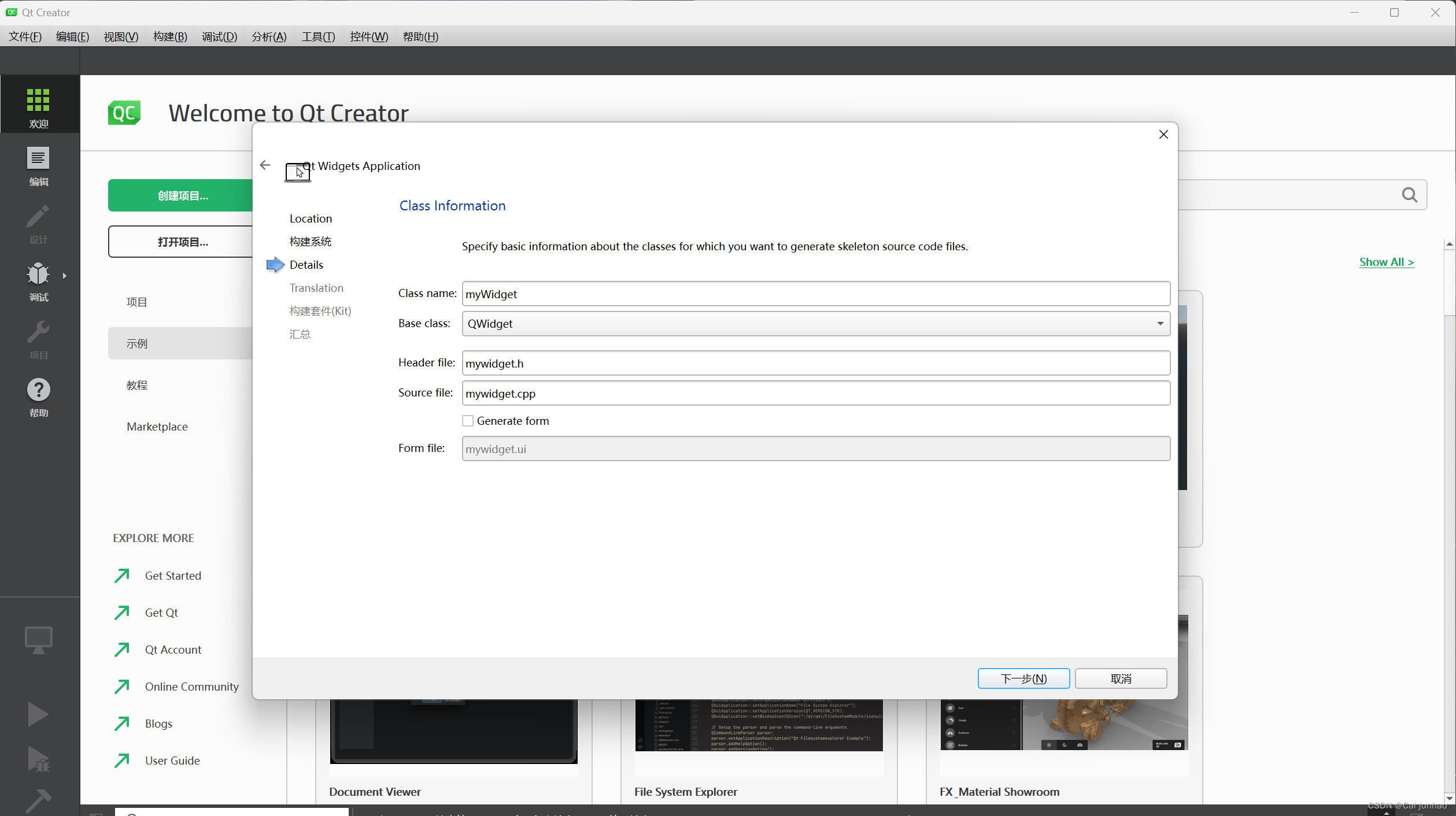Click 下一步(N) to proceed

coord(1023,678)
